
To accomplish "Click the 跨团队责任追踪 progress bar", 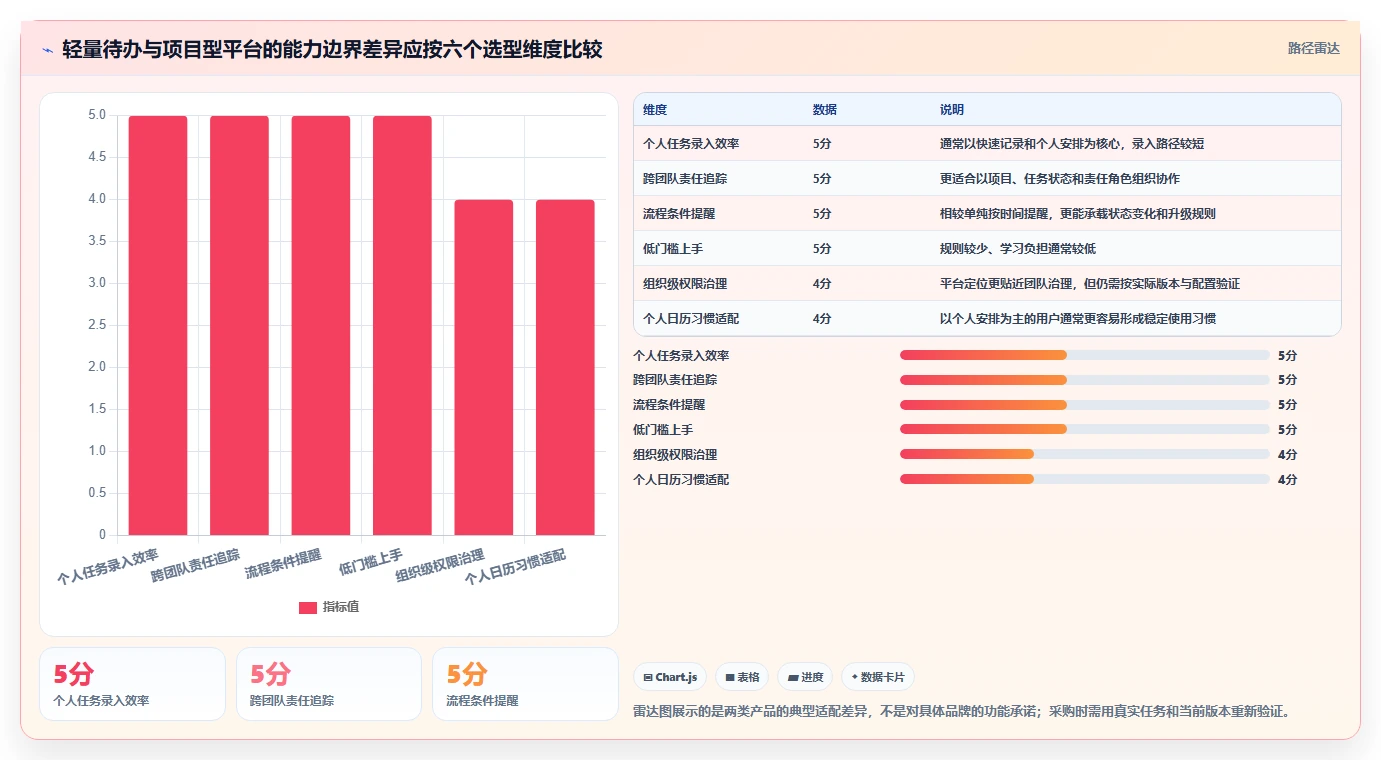I will click(x=1085, y=380).
